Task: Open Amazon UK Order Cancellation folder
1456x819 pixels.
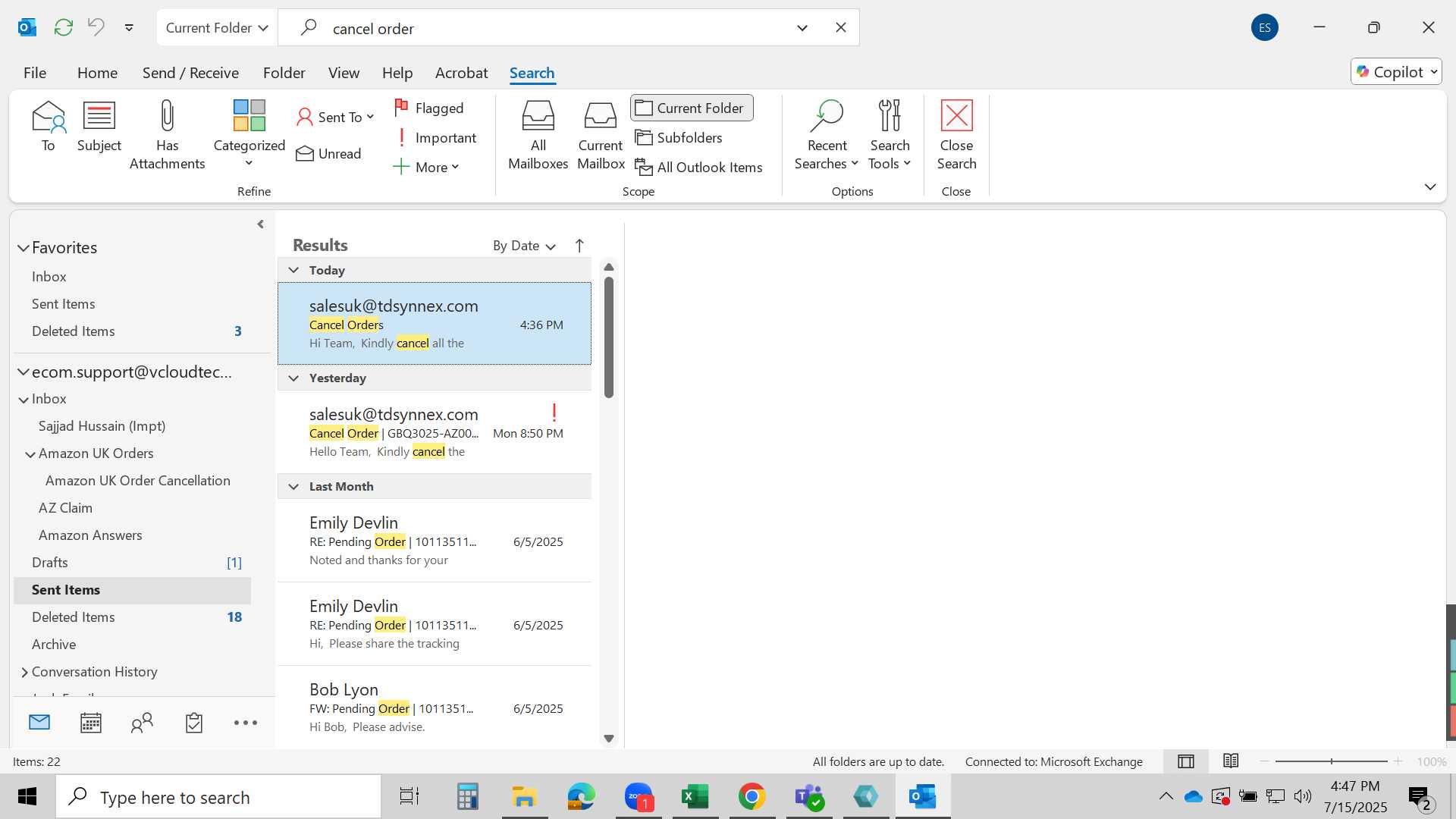Action: pyautogui.click(x=137, y=481)
